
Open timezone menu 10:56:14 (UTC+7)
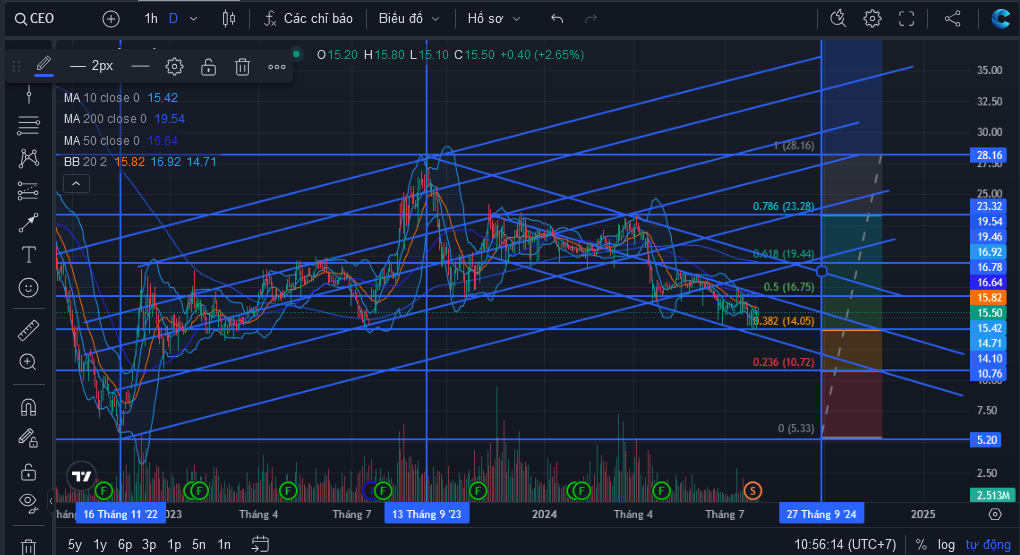(845, 545)
